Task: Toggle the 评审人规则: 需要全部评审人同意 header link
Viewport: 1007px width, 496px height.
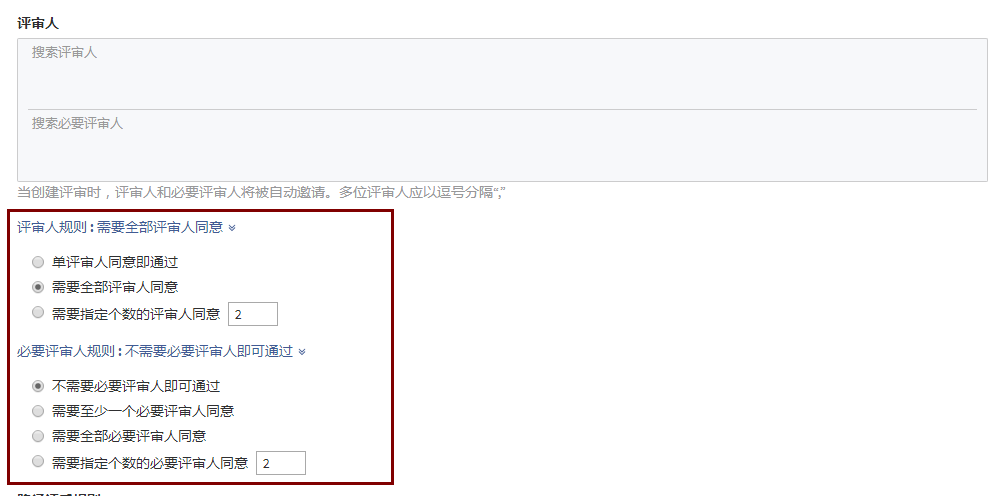Action: pos(119,227)
